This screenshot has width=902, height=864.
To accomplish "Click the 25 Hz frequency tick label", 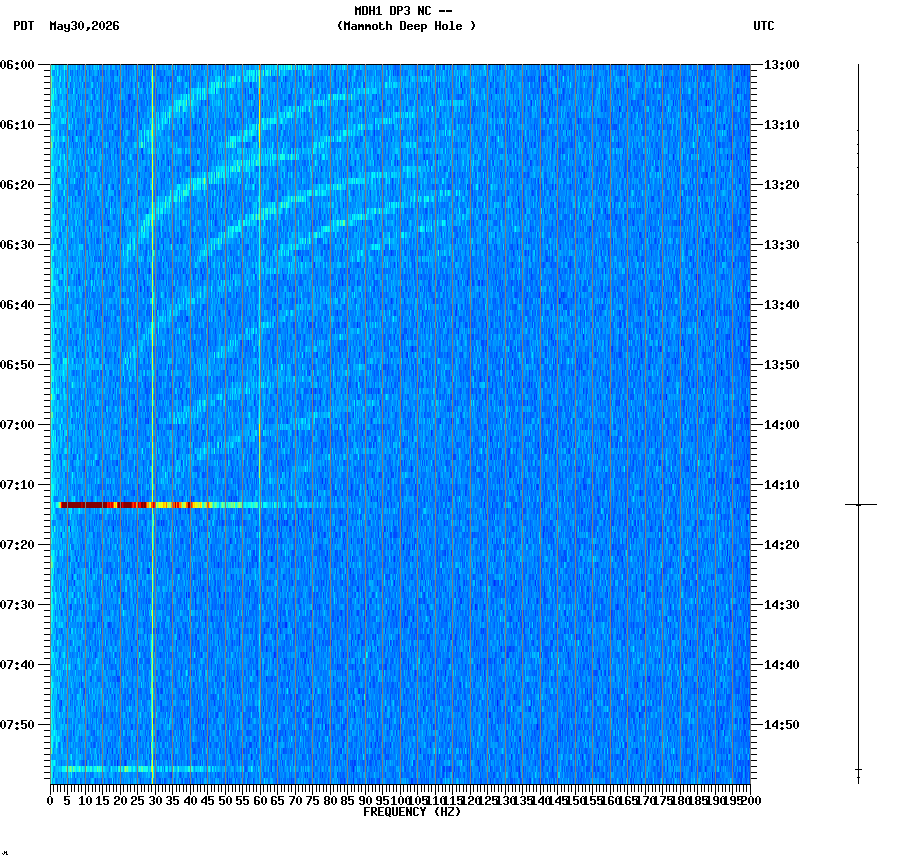I will coord(137,801).
